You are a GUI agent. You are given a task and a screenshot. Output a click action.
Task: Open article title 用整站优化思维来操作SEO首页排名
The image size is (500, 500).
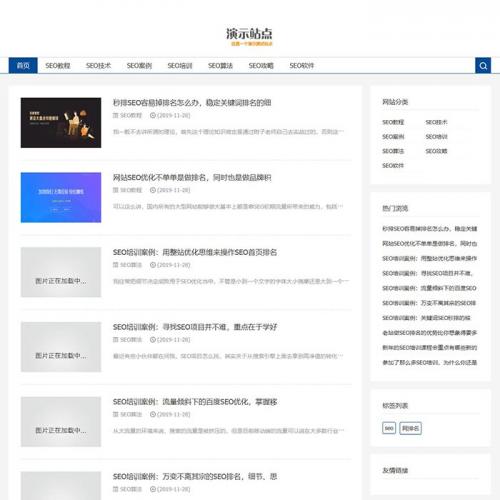[195, 252]
